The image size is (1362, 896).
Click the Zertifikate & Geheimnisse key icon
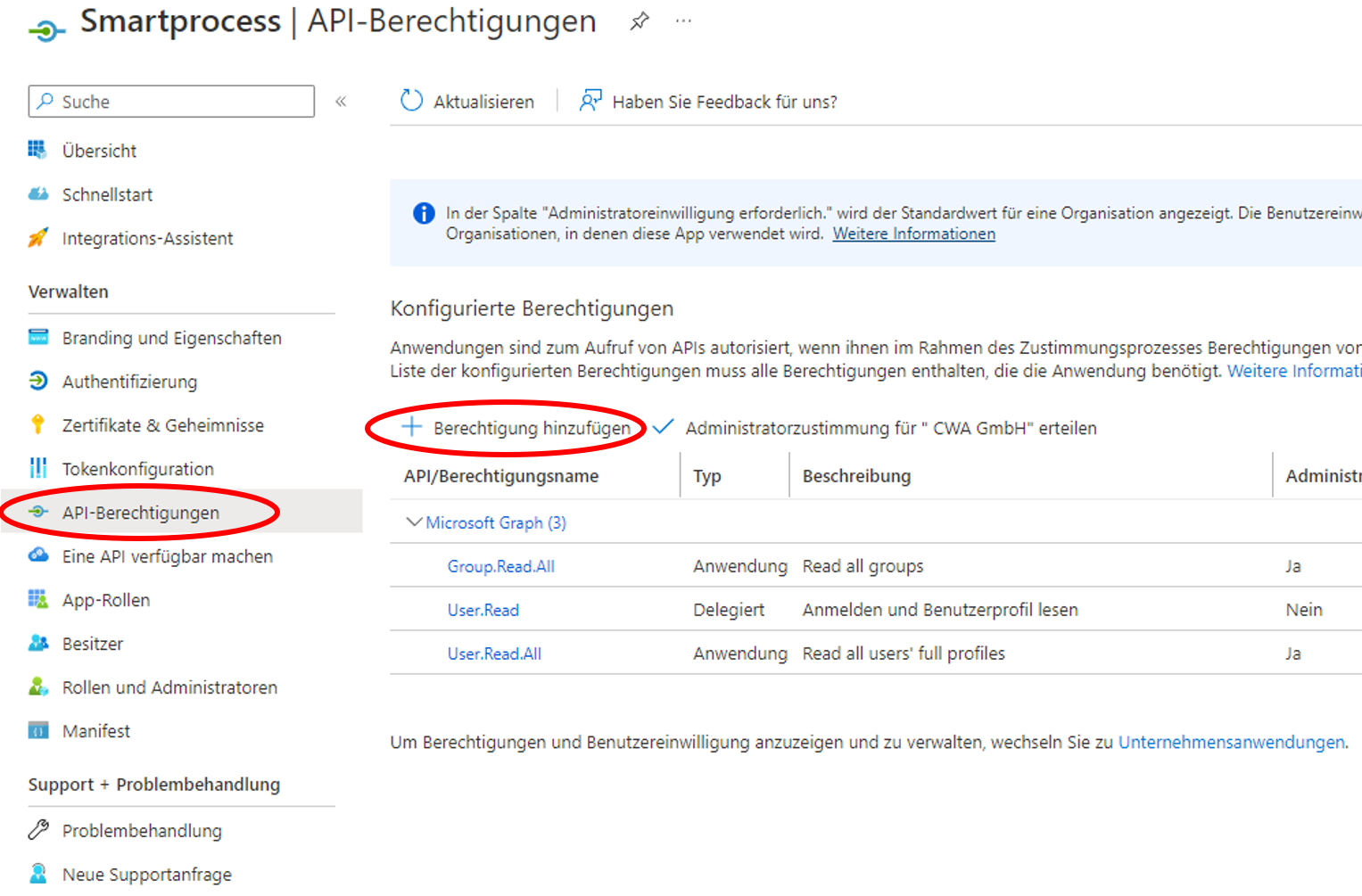coord(38,425)
